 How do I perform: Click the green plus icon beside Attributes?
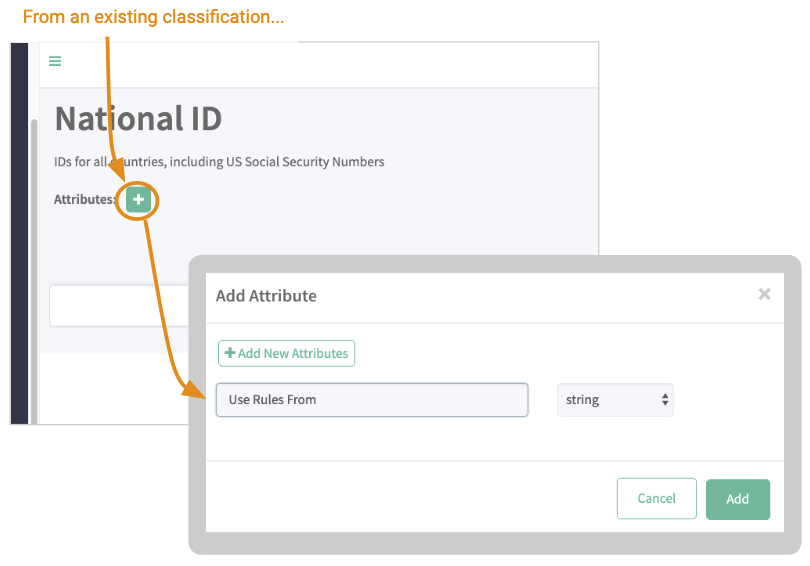click(x=138, y=200)
